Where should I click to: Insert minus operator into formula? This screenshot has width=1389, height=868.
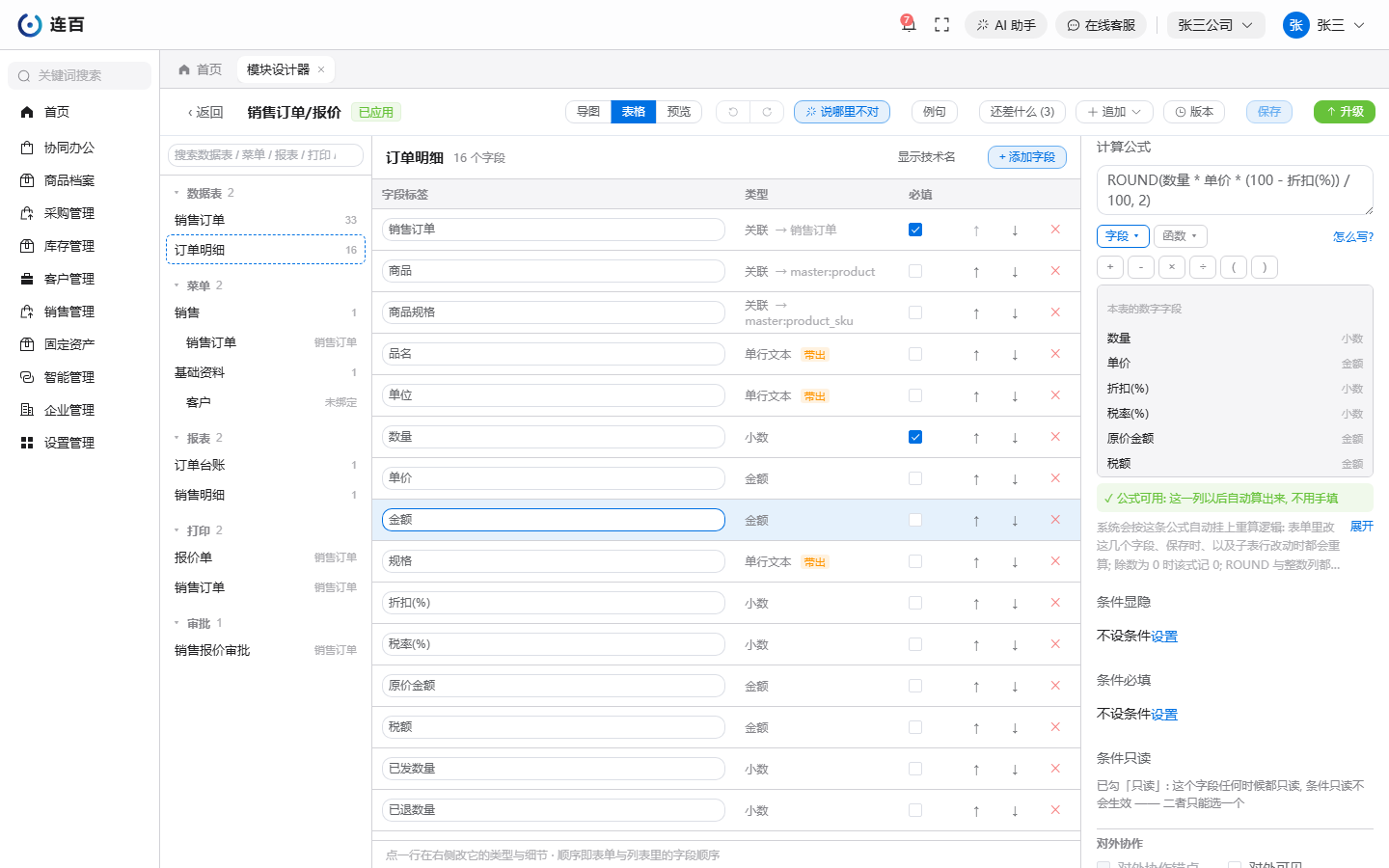pyautogui.click(x=1141, y=267)
